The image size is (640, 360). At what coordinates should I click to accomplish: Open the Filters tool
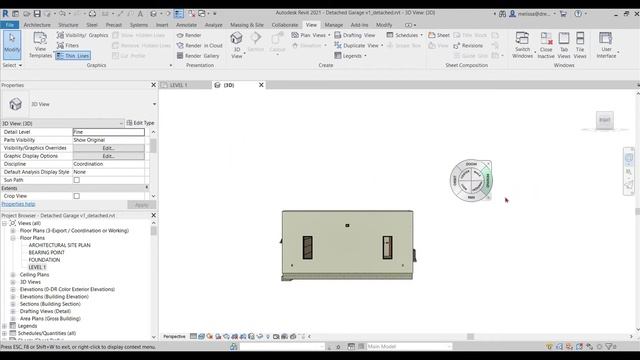click(x=68, y=45)
